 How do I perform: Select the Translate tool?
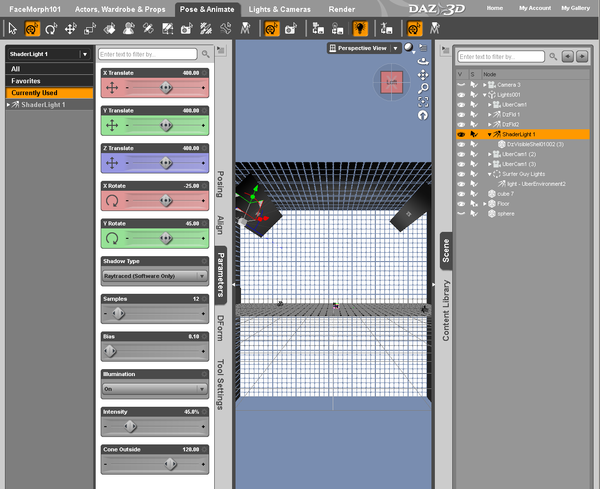[70, 29]
